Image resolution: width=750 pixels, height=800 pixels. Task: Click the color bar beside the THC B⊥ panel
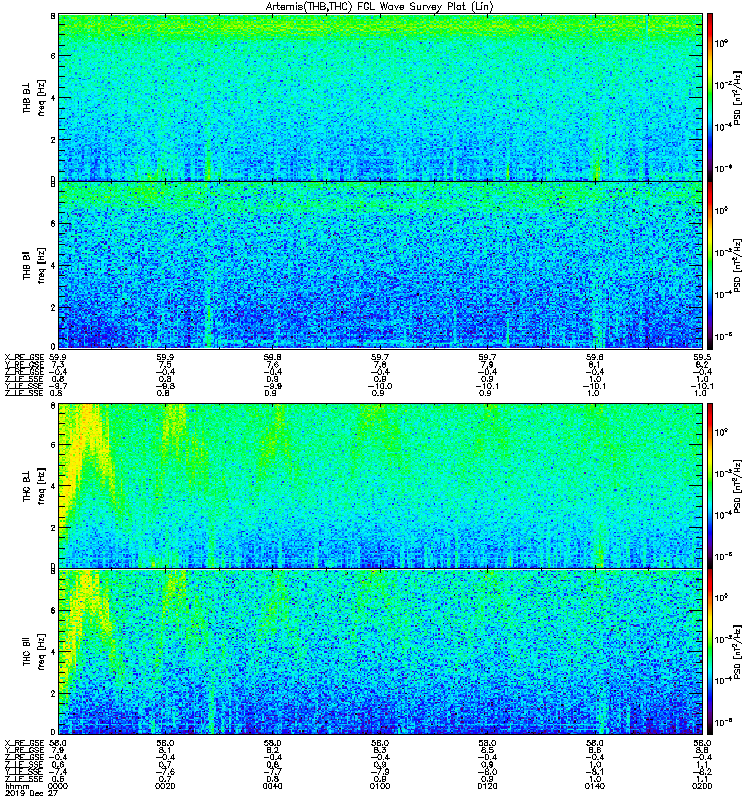pos(710,486)
